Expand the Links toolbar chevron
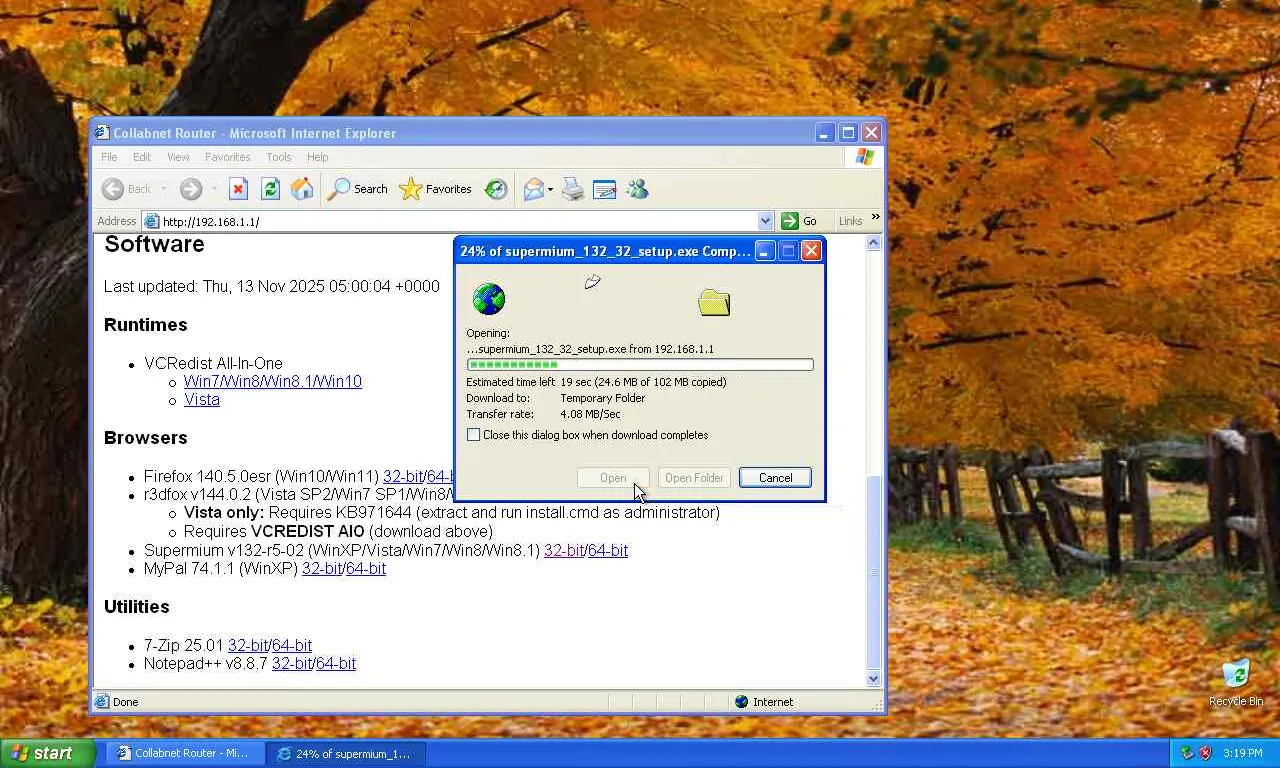Viewport: 1280px width, 768px height. (x=876, y=217)
